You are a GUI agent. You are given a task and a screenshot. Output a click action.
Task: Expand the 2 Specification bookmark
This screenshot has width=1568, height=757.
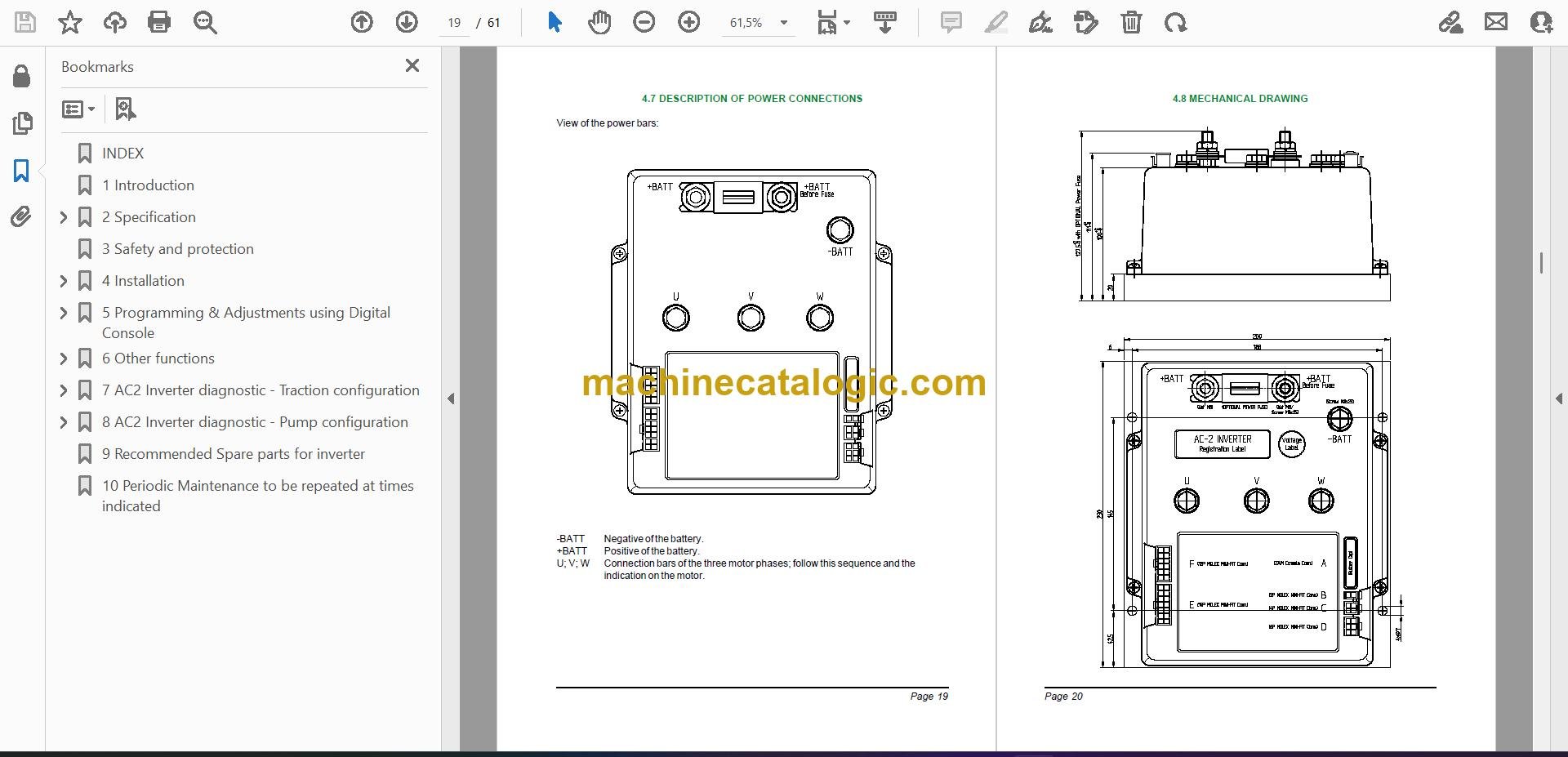tap(64, 217)
